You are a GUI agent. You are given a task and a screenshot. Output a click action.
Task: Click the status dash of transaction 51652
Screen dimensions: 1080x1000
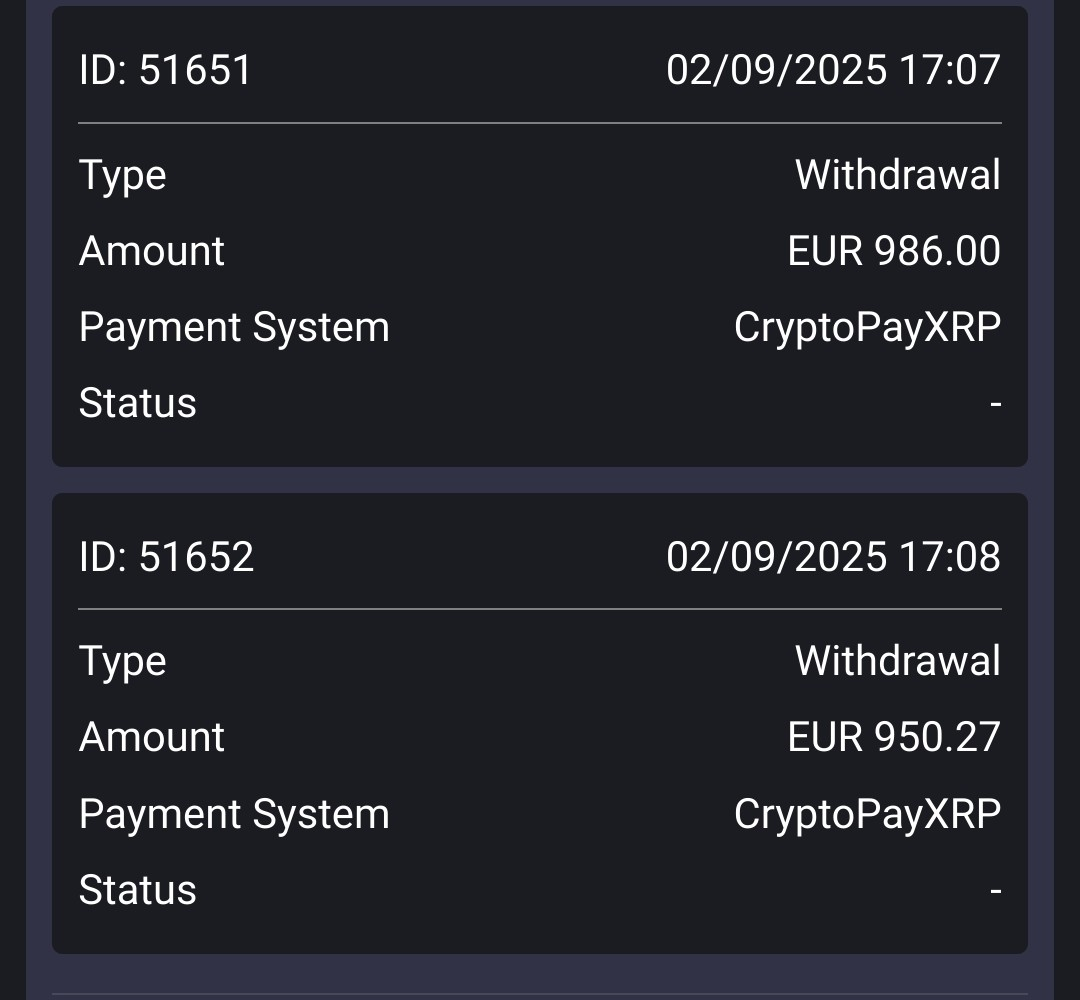click(995, 890)
